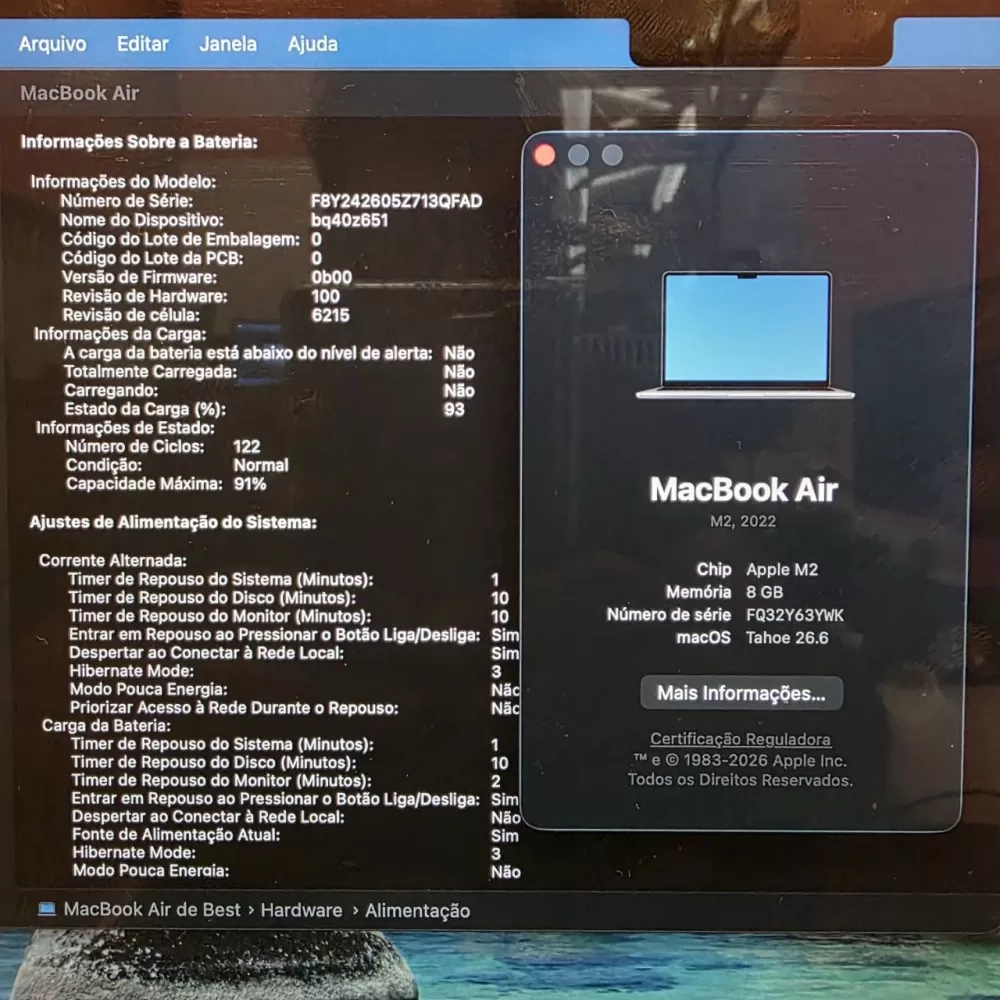The width and height of the screenshot is (1000, 1000).
Task: Click the MacBook Air laptop image
Action: 746,335
